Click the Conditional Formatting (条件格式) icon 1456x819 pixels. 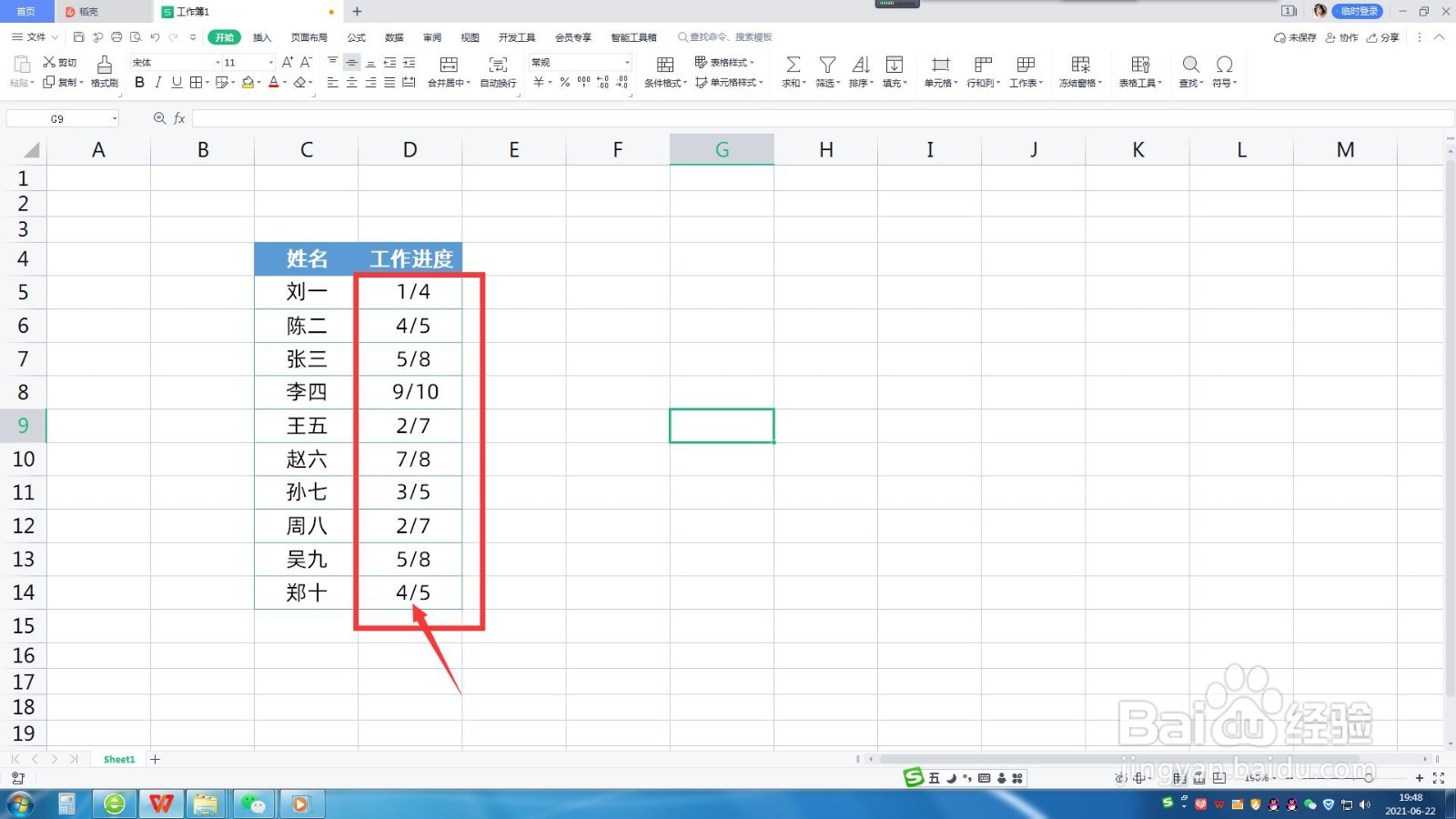tap(665, 65)
